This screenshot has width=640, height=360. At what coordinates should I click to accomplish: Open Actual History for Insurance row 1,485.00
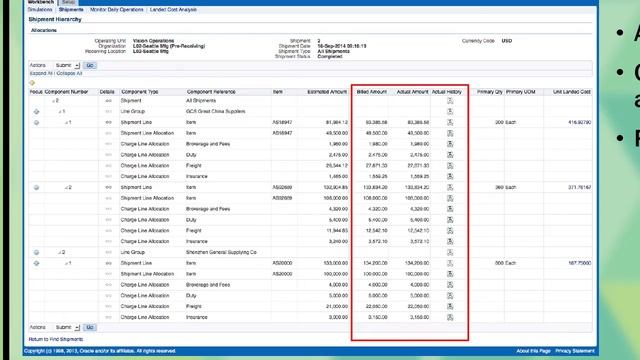coord(450,176)
